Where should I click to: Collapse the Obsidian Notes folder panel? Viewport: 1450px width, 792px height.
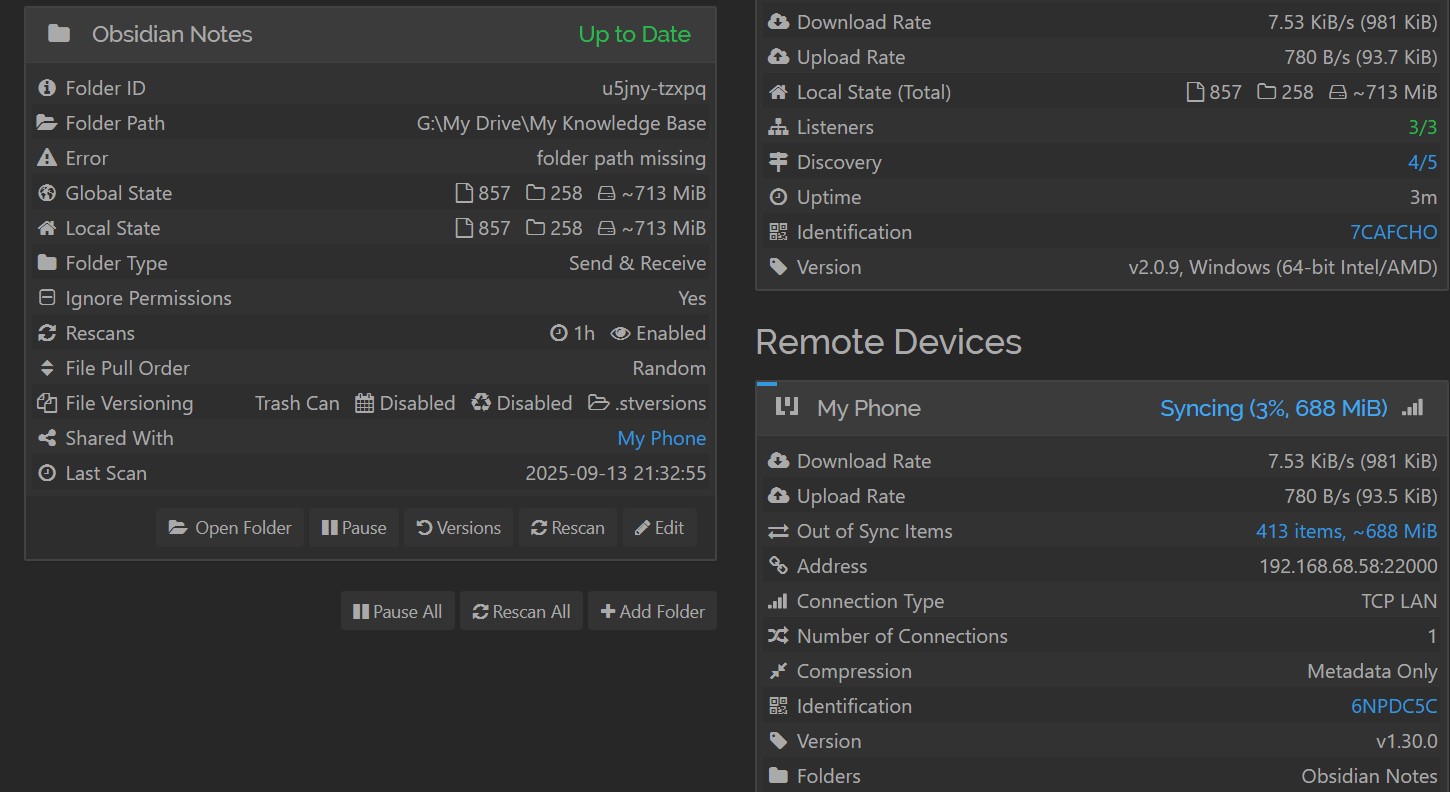click(370, 34)
